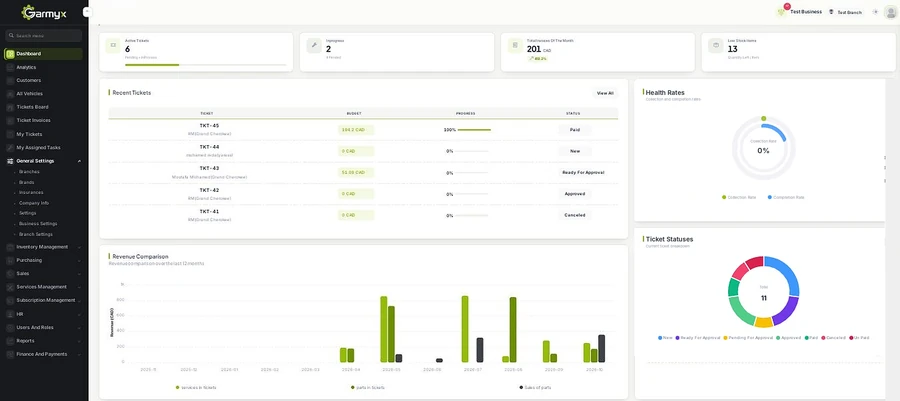This screenshot has width=900, height=401.
Task: Click the Sales sidebar icon
Action: 10,274
